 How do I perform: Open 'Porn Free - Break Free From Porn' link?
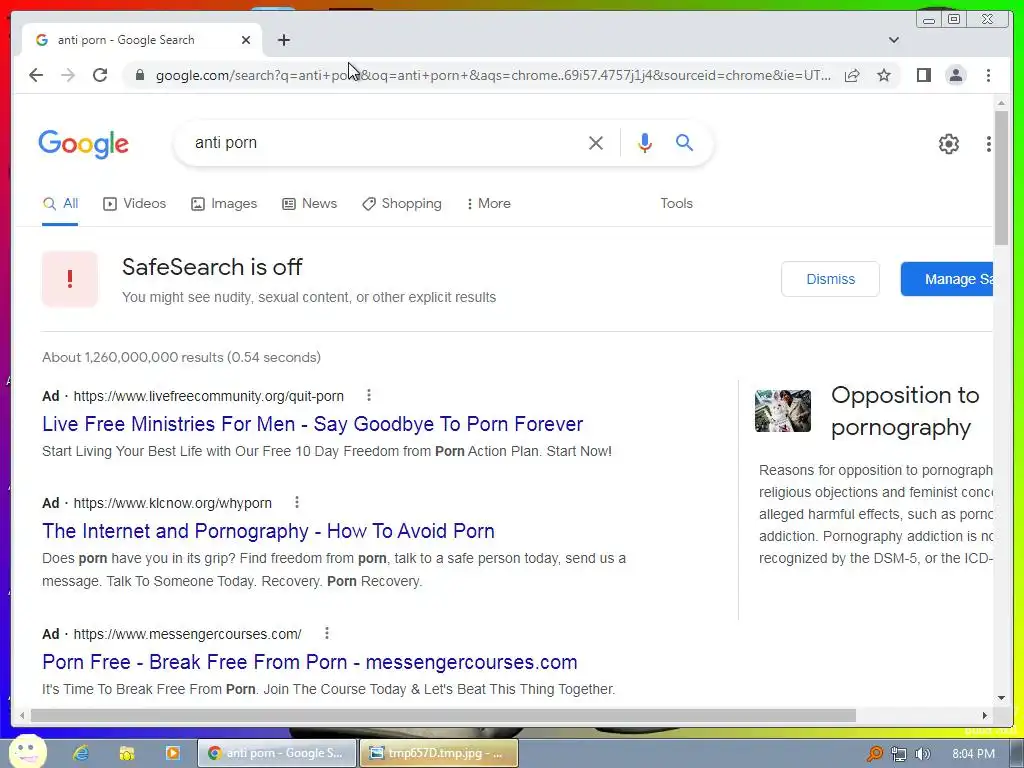[x=310, y=662]
